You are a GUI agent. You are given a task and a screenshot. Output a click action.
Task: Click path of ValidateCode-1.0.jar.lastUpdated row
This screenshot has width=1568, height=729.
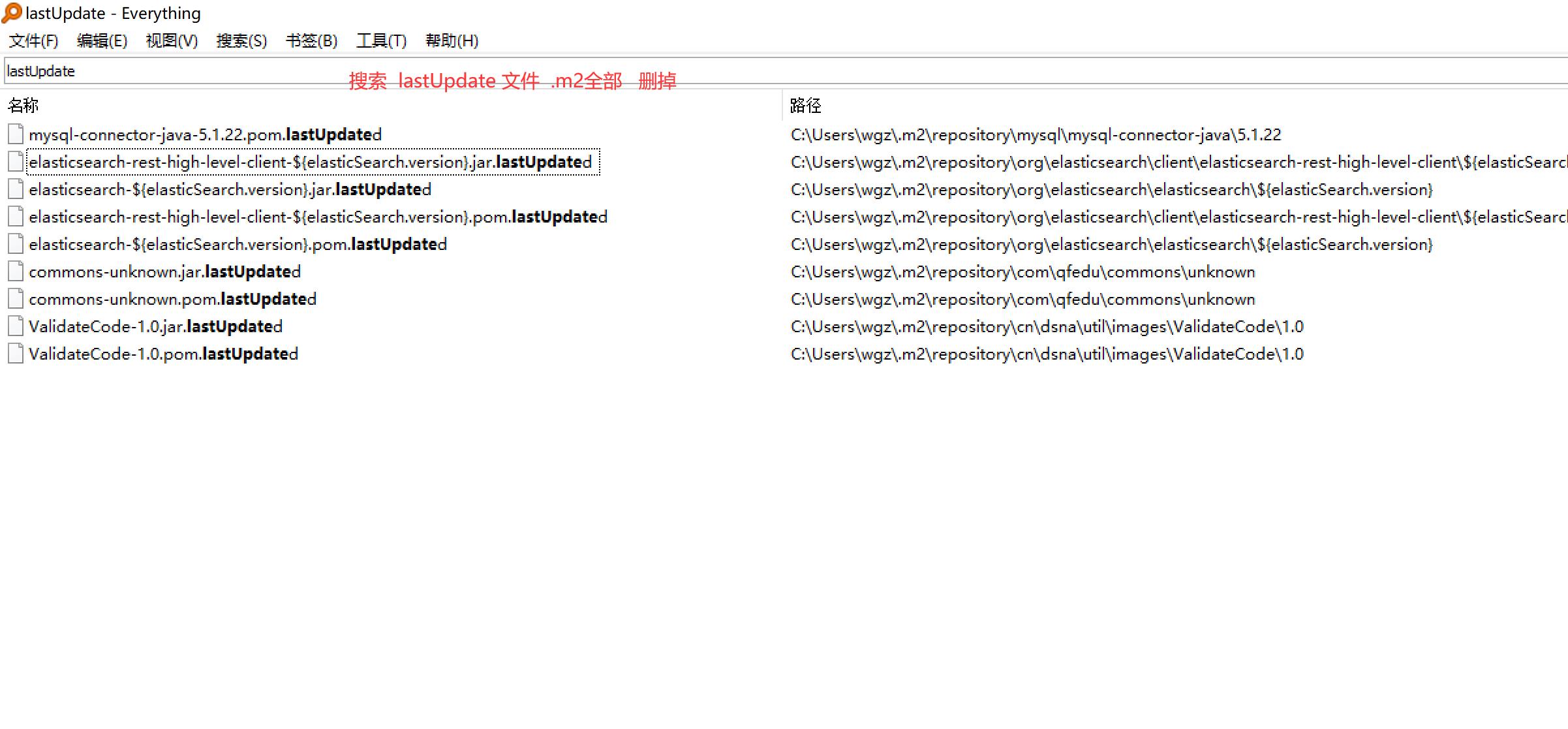click(1047, 326)
